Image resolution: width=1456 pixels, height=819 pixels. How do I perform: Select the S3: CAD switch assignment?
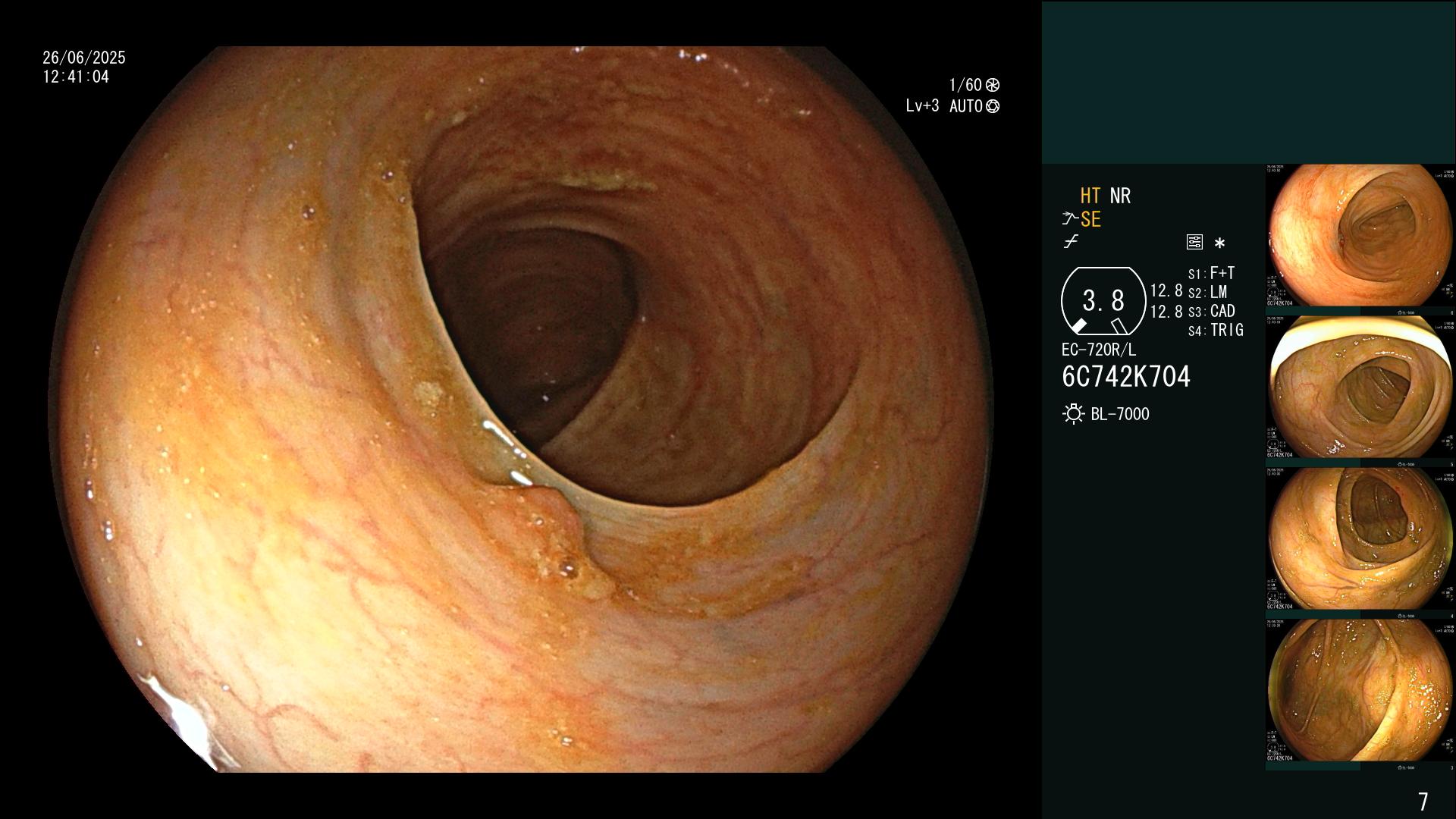pyautogui.click(x=1211, y=311)
